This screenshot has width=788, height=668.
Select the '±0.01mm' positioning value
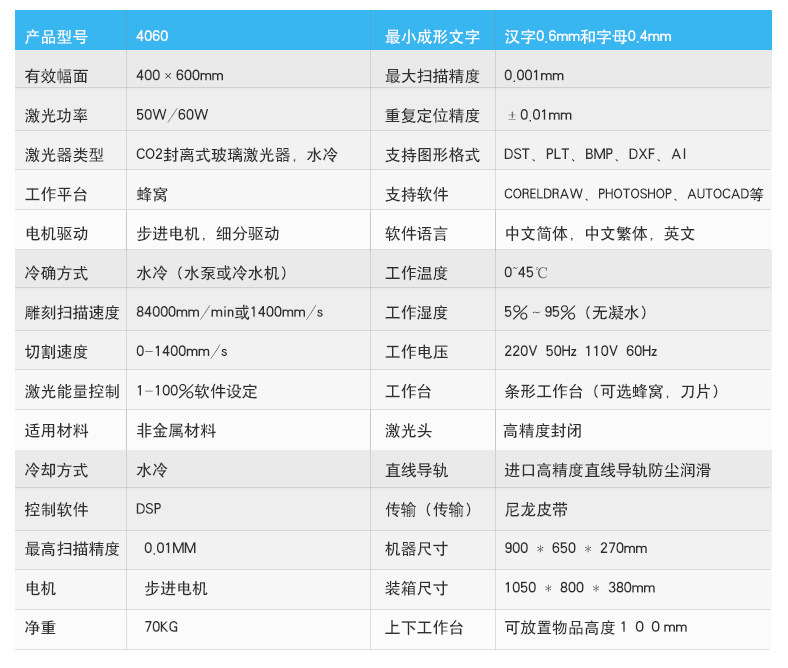coord(540,115)
